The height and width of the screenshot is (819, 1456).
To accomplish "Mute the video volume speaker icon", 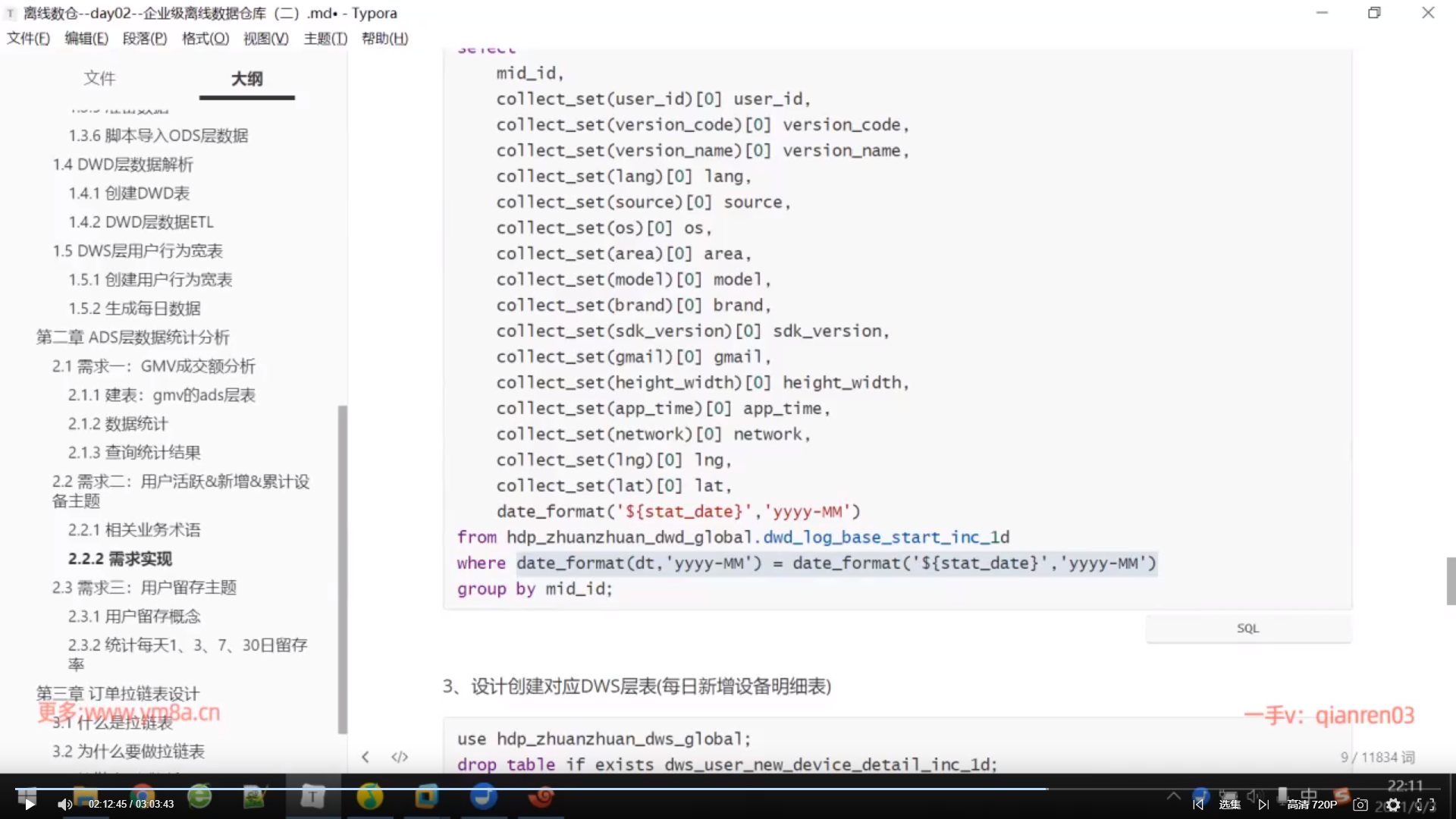I will click(64, 805).
